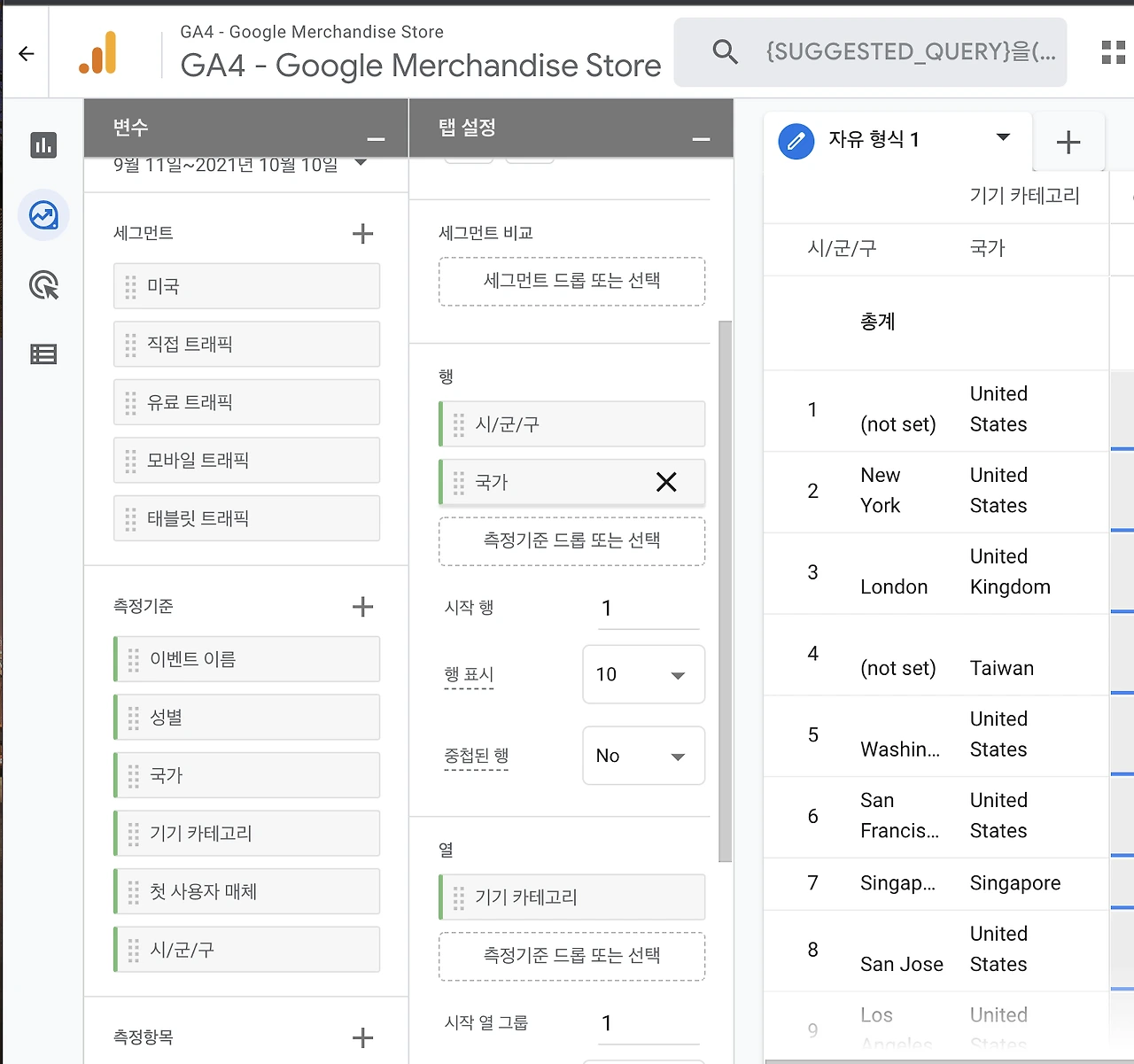
Task: Click the 세그먼트 드롭 또는 선택 drop zone
Action: 572,282
